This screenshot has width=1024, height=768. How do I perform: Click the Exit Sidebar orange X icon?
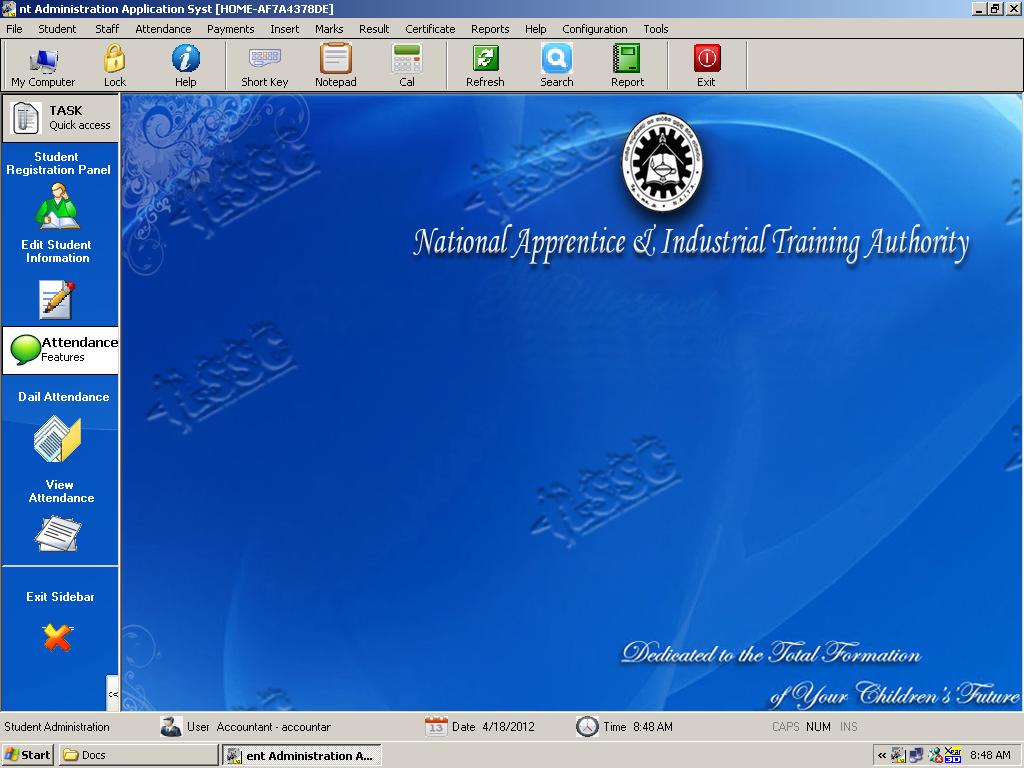click(57, 638)
